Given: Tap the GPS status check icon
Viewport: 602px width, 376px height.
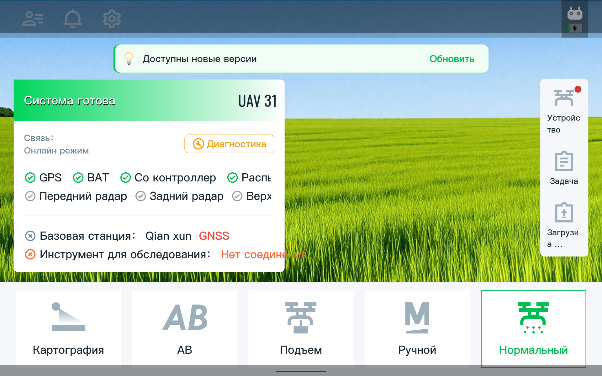Looking at the screenshot, I should click(x=30, y=177).
